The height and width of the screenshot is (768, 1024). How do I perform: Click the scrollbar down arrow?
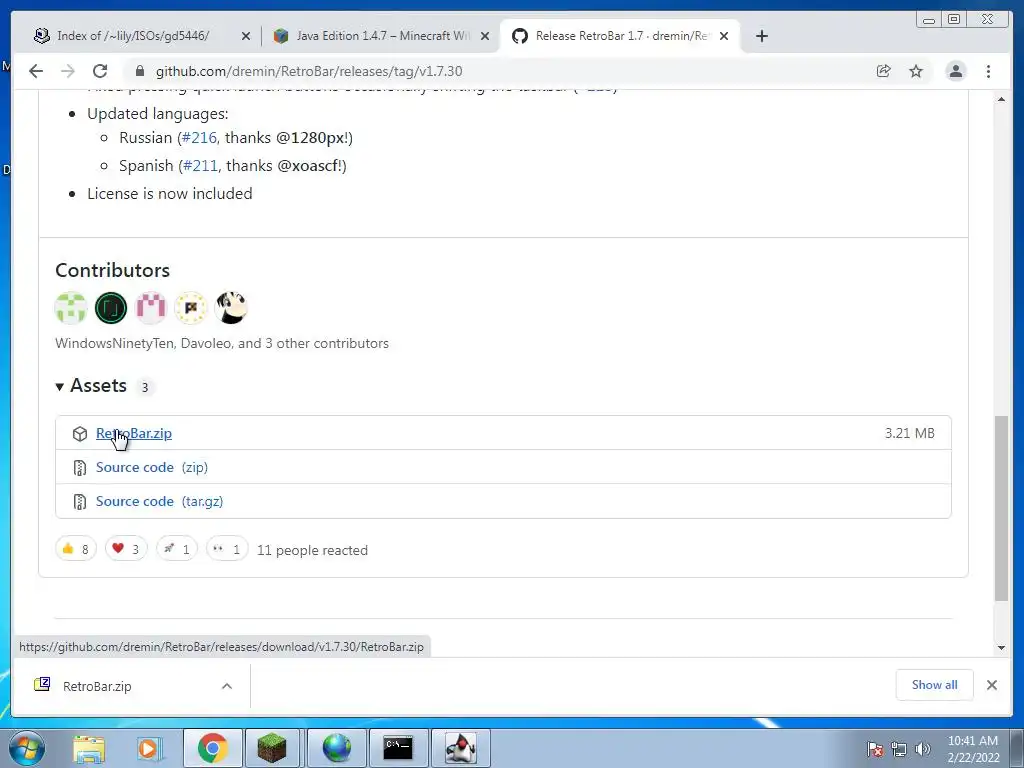tap(1001, 648)
